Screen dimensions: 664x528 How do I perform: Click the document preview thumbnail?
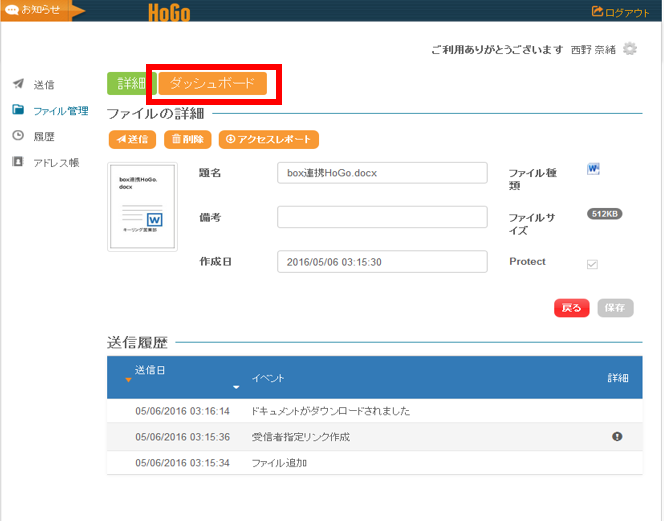pyautogui.click(x=141, y=205)
